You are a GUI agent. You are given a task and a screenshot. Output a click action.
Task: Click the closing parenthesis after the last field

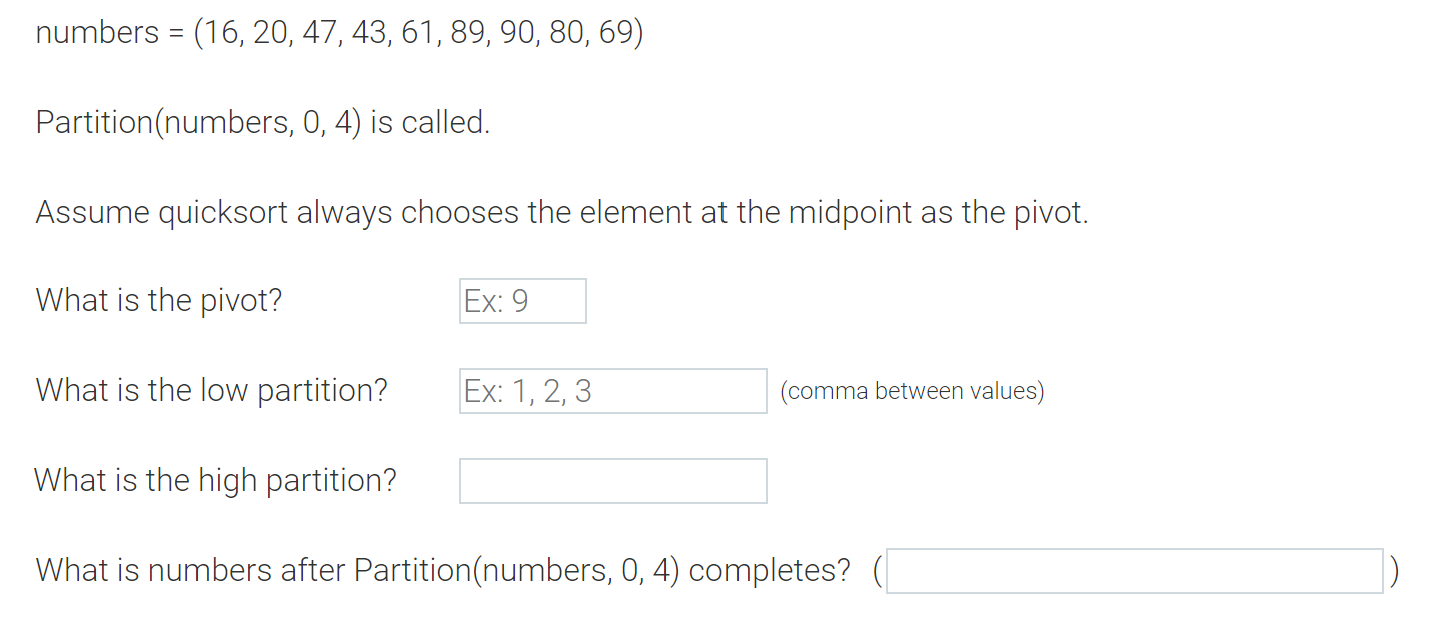point(1394,570)
